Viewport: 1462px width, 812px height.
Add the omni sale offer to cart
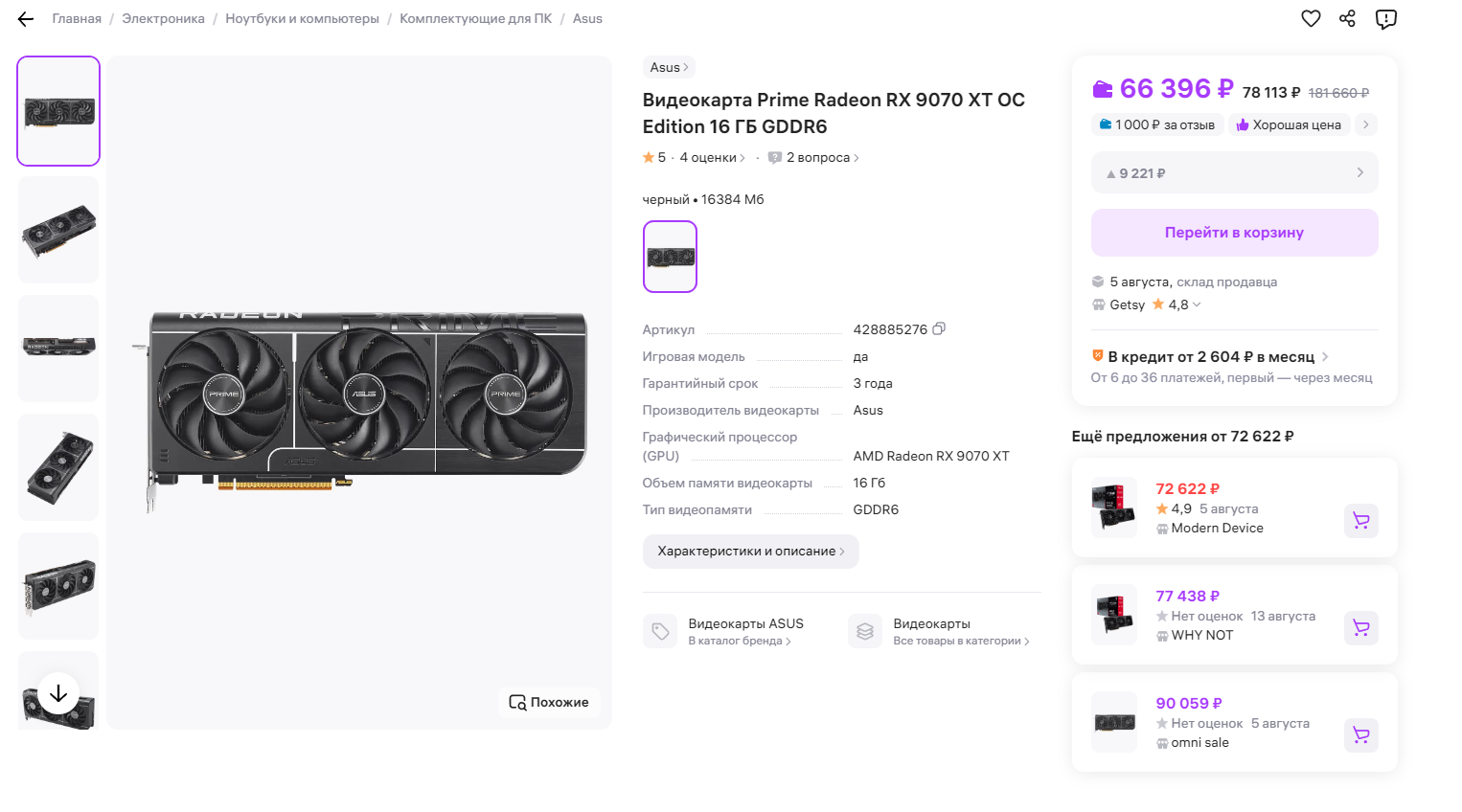(x=1360, y=735)
